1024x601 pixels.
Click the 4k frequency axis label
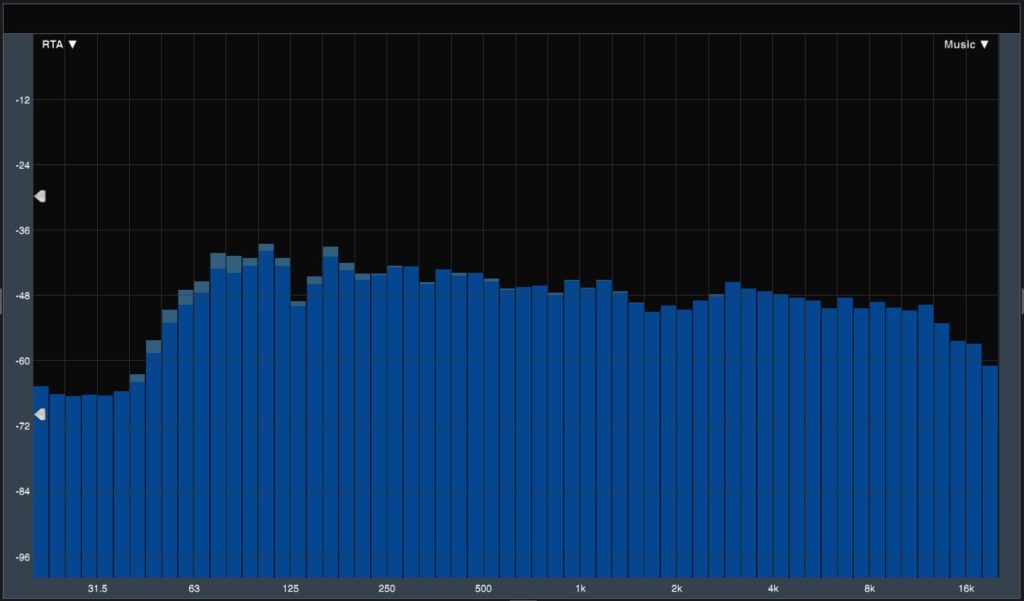coord(773,588)
